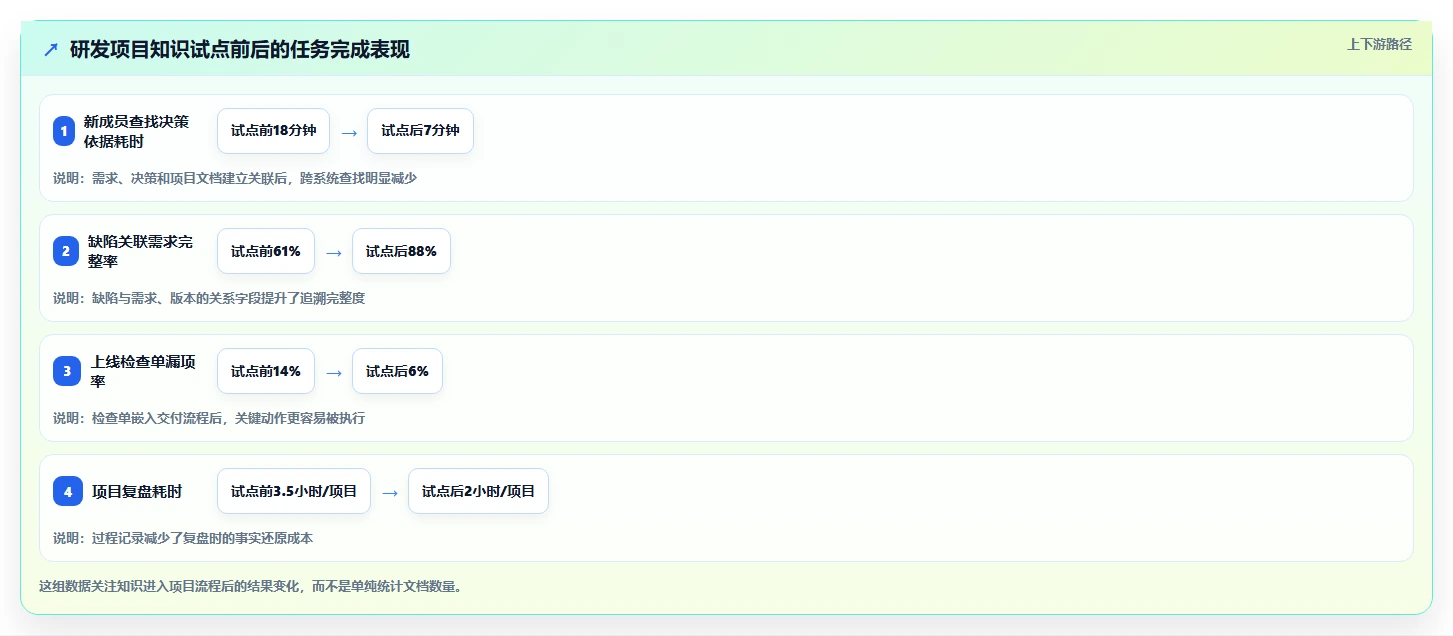Click the arrow between 试点前61% and 试点后88%
1453x636 pixels.
[x=334, y=252]
